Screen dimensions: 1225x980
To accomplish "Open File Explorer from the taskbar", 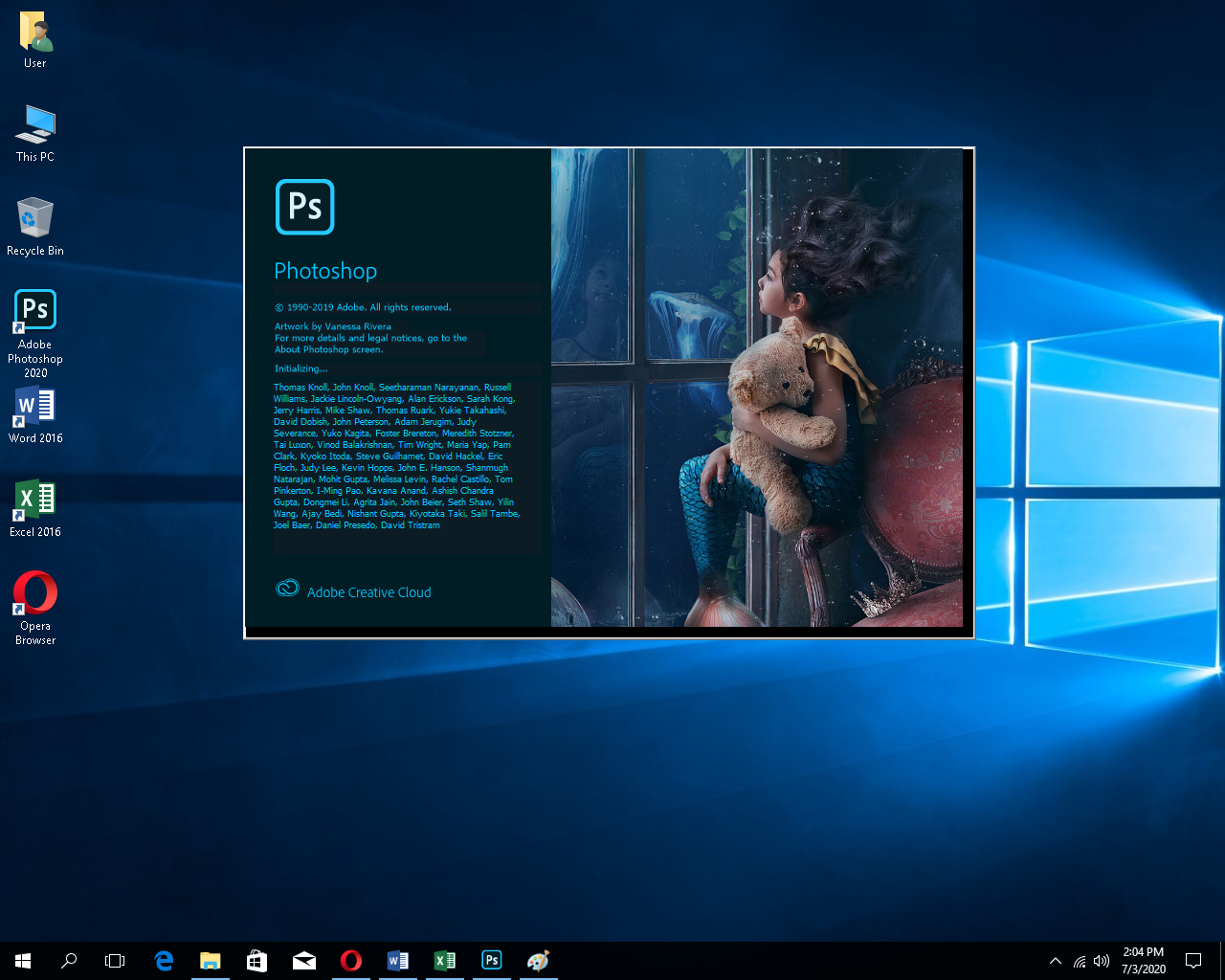I will 211,960.
